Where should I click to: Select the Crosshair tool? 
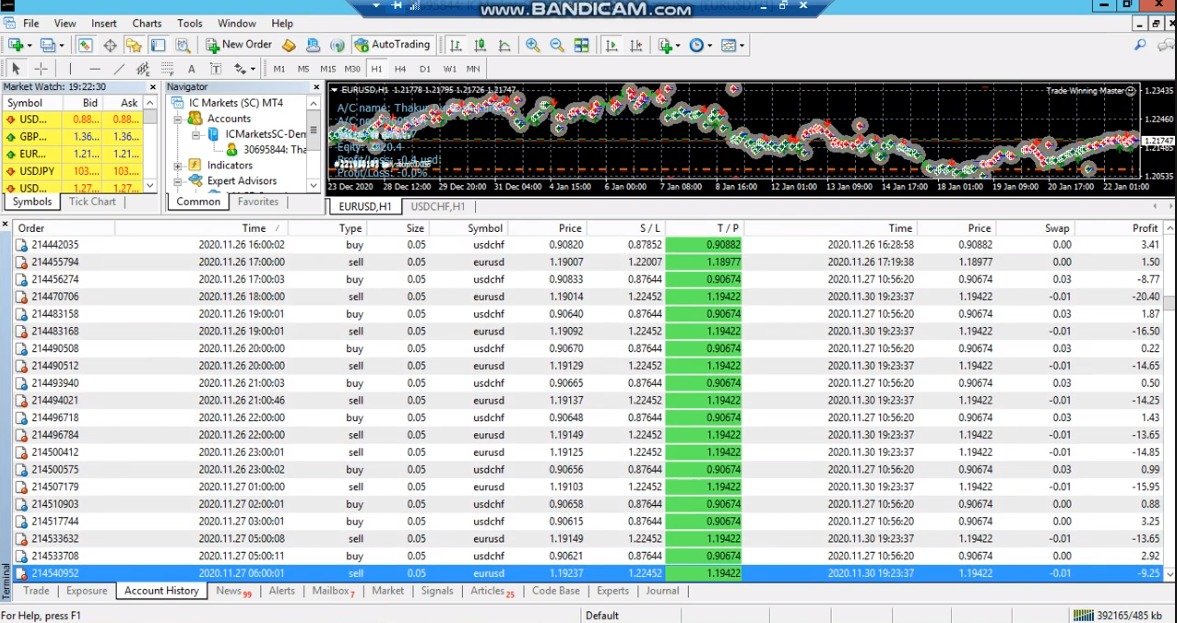point(40,68)
